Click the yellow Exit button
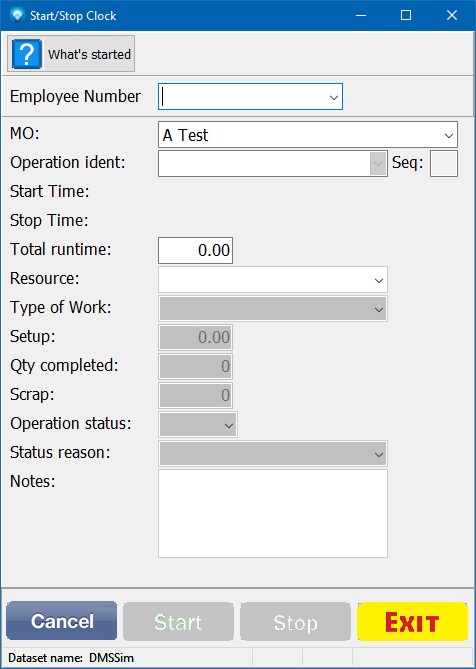Image resolution: width=476 pixels, height=669 pixels. point(412,621)
